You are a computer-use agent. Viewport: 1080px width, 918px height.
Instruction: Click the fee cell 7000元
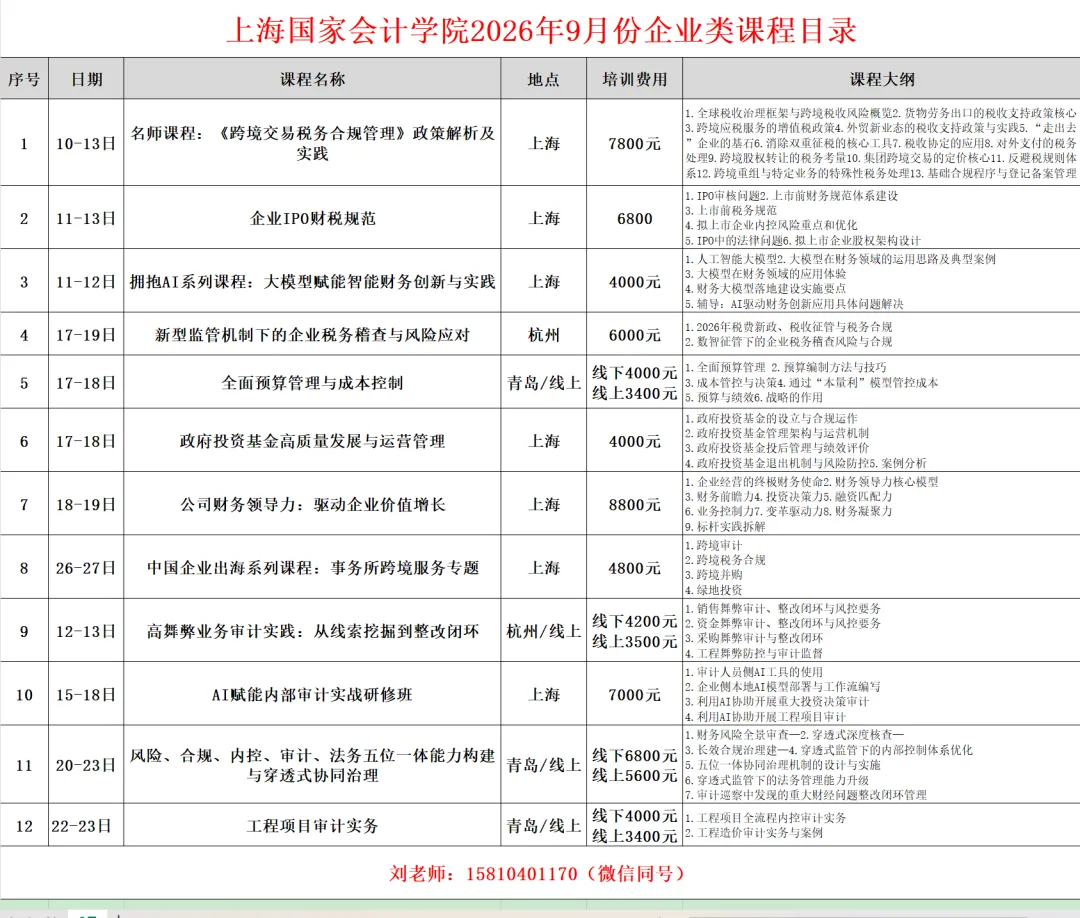tap(634, 694)
